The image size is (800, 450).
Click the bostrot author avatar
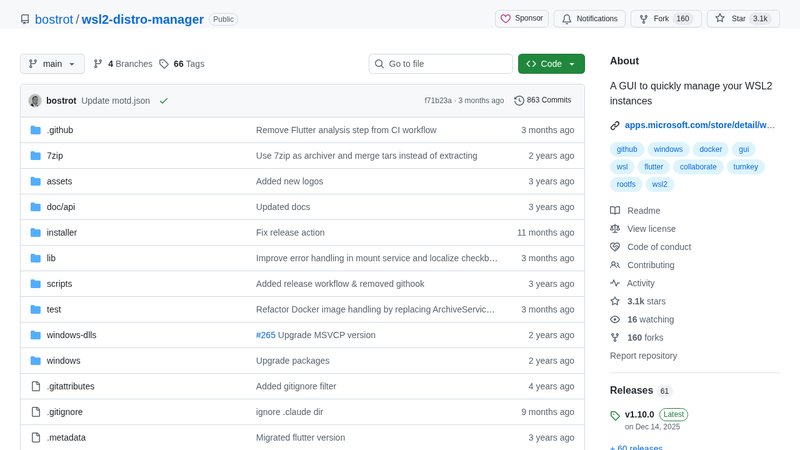pyautogui.click(x=35, y=100)
